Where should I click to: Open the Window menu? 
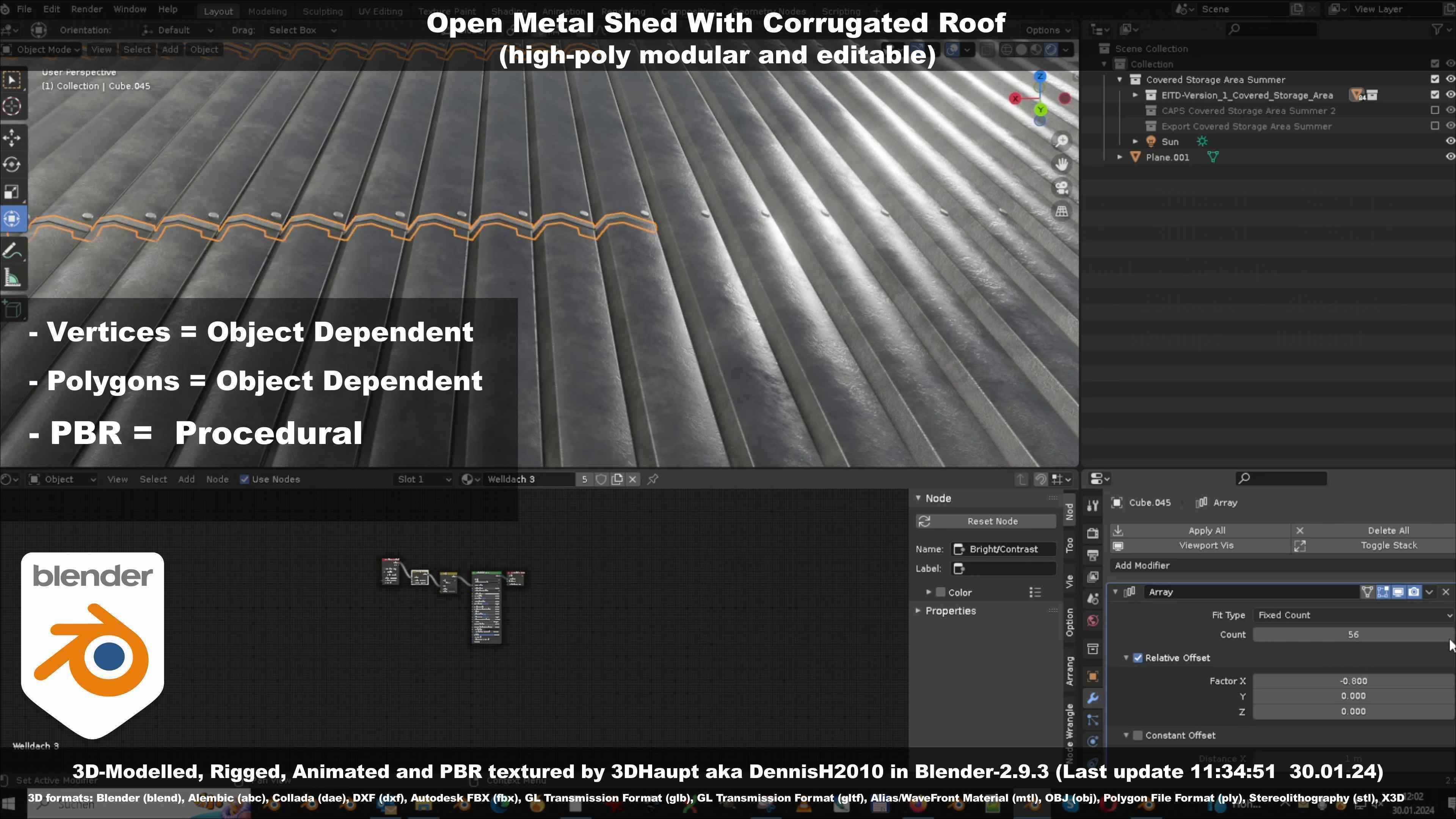(x=129, y=9)
